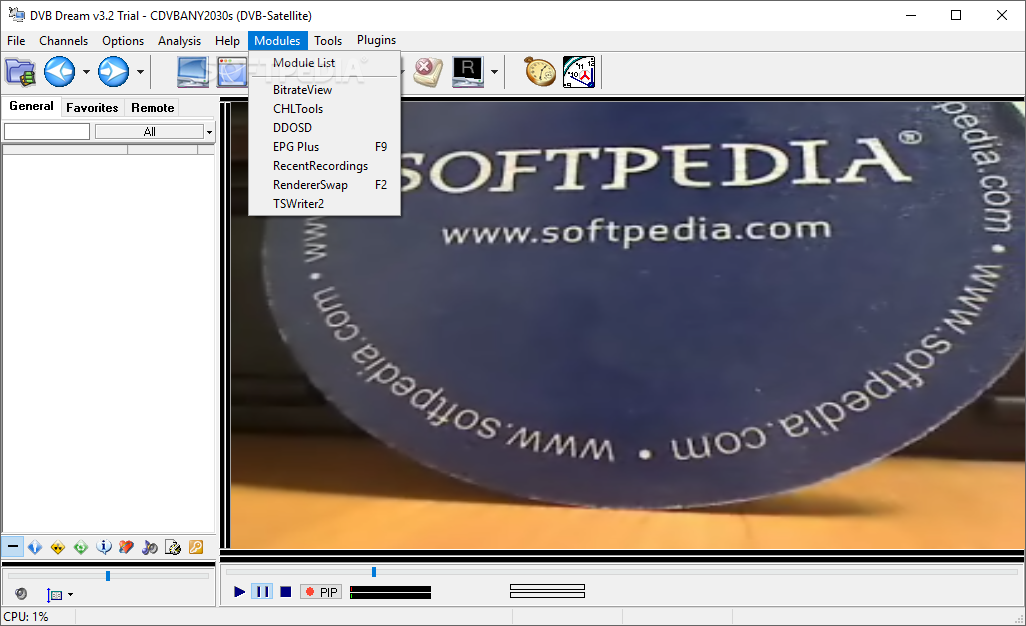Expand dropdown next to the R renderer icon
This screenshot has width=1026, height=626.
pos(494,72)
